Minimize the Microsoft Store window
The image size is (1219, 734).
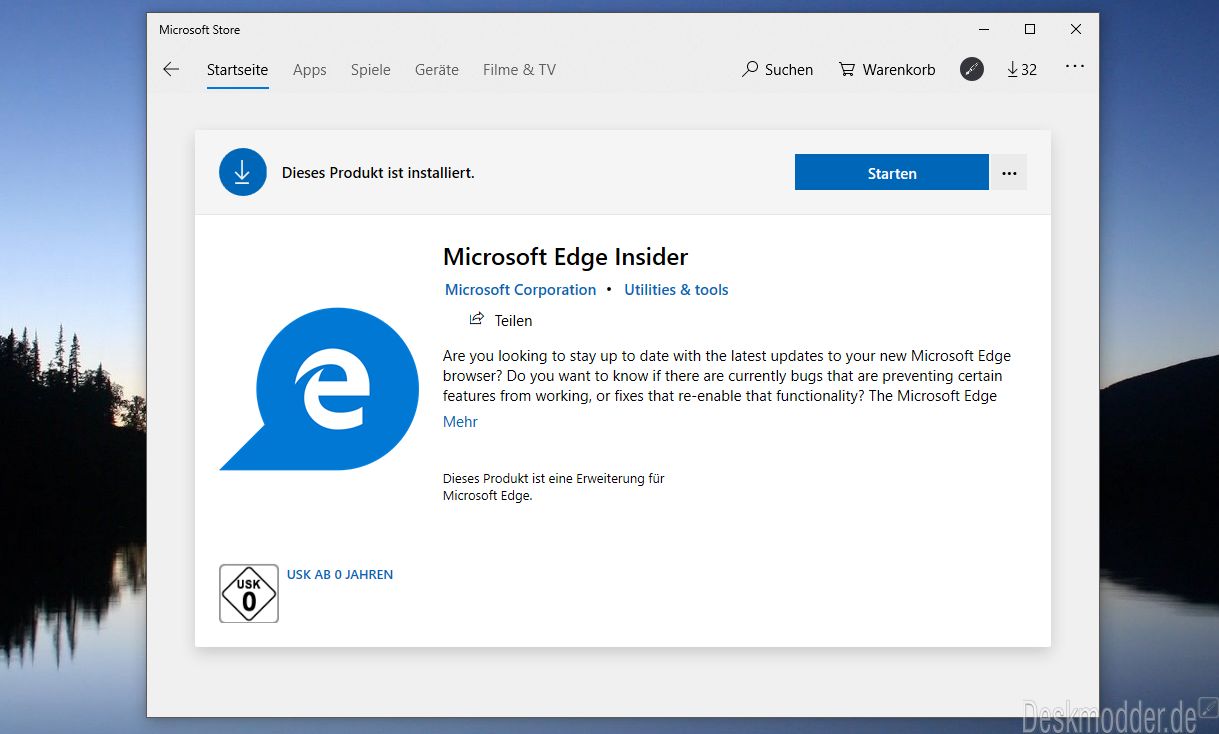pos(983,29)
